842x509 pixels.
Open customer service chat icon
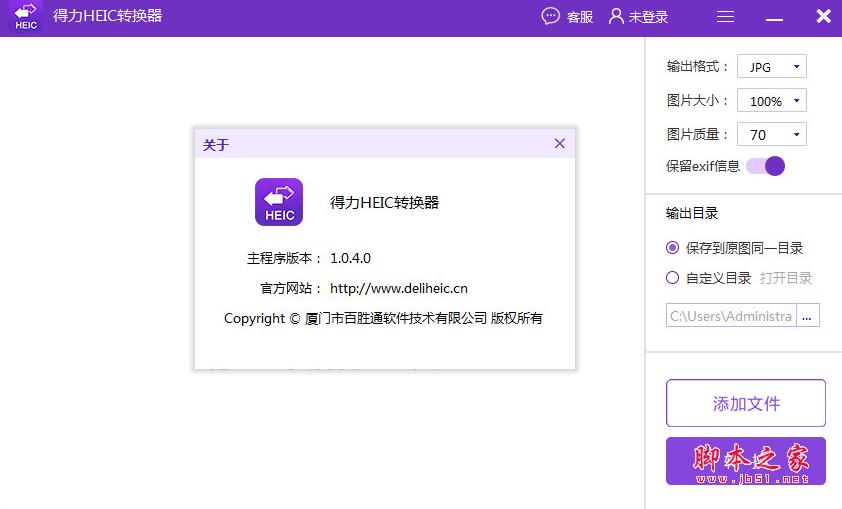point(550,16)
